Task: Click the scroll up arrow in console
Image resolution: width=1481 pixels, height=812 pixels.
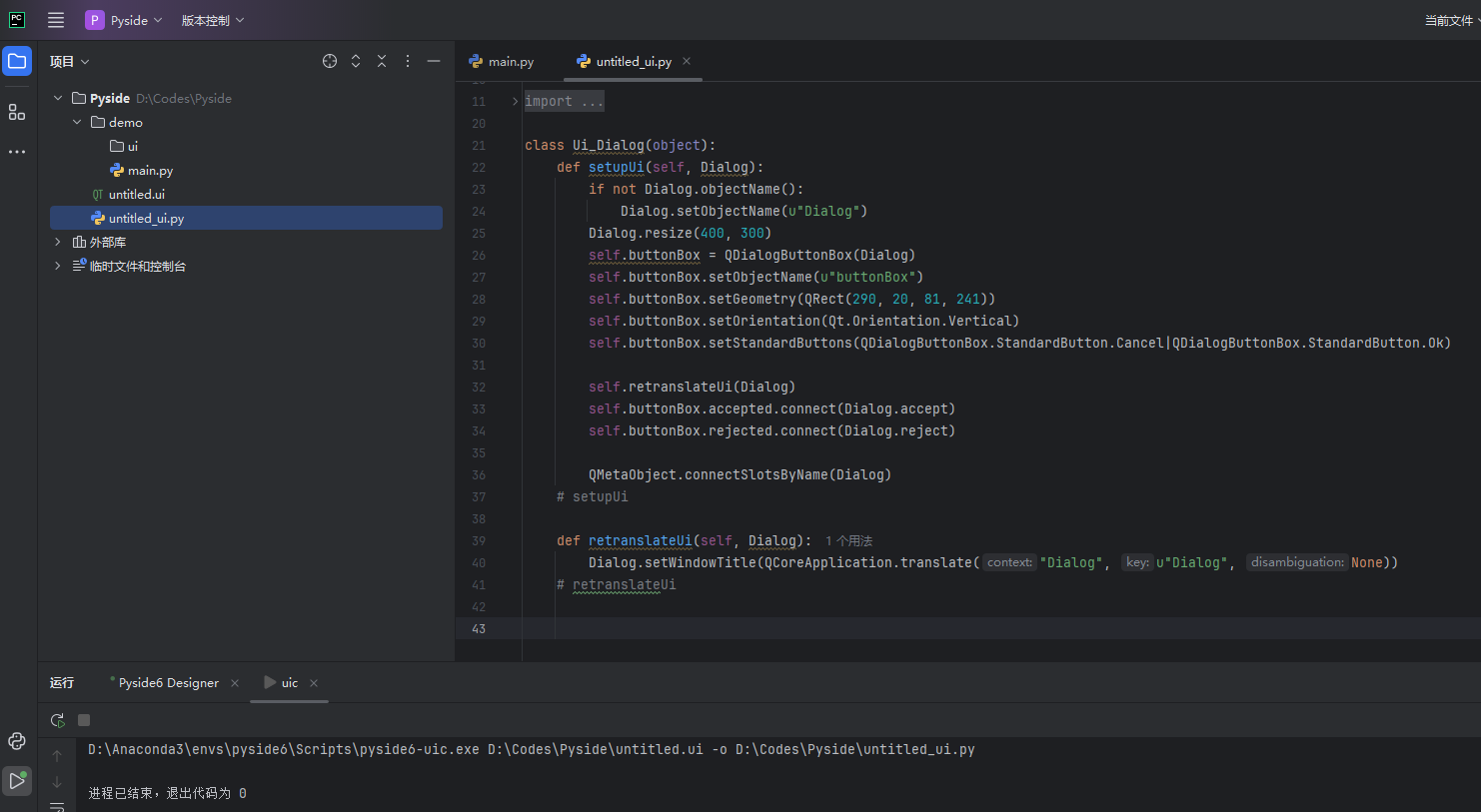Action: pyautogui.click(x=57, y=756)
